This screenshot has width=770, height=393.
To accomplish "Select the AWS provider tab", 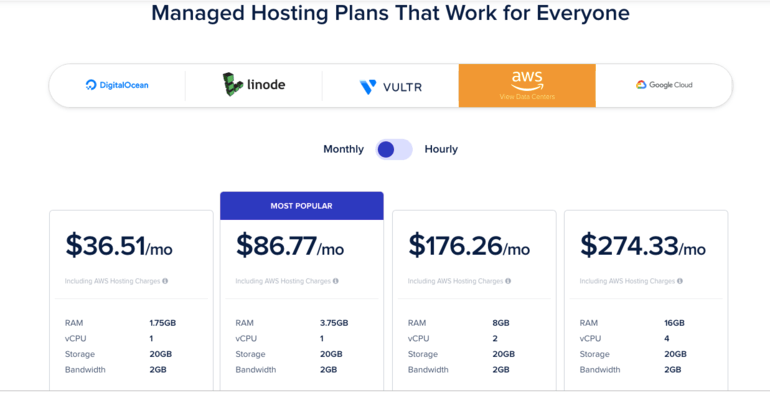I will pos(527,85).
